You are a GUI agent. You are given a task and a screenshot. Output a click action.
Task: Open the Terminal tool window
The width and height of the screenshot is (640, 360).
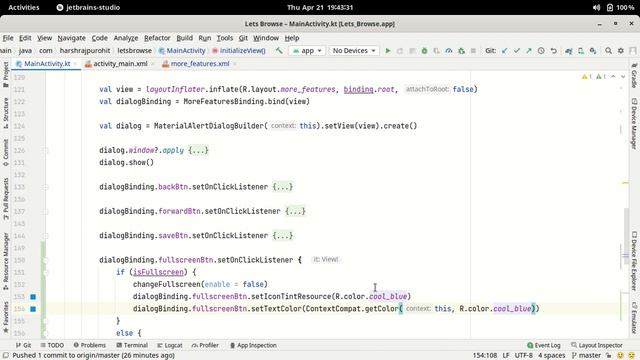132,345
